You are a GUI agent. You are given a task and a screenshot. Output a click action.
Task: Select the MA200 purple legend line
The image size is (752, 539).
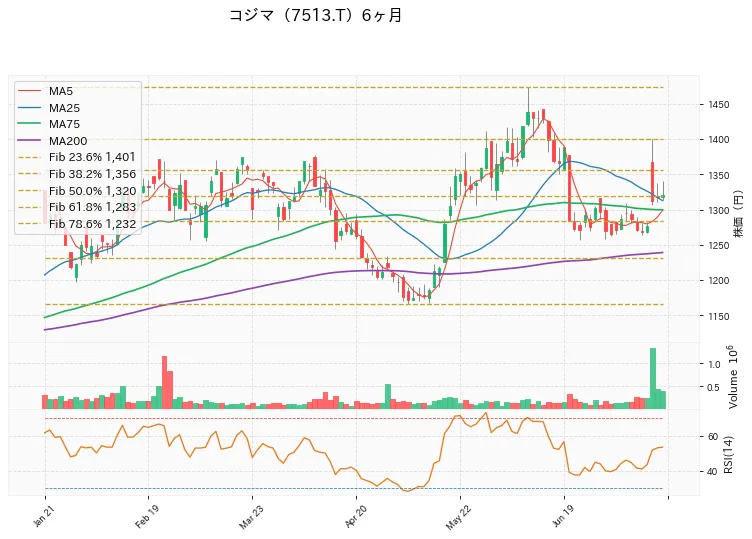point(29,141)
